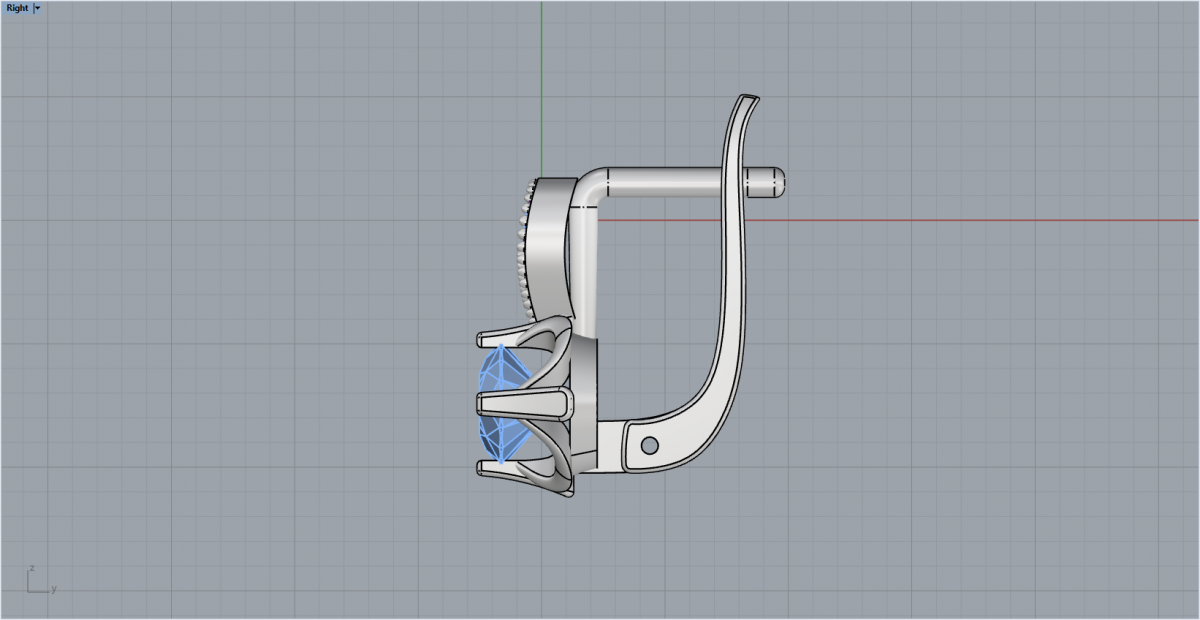The image size is (1200, 620).
Task: Click the middle prong of the stone setting
Action: (520, 404)
